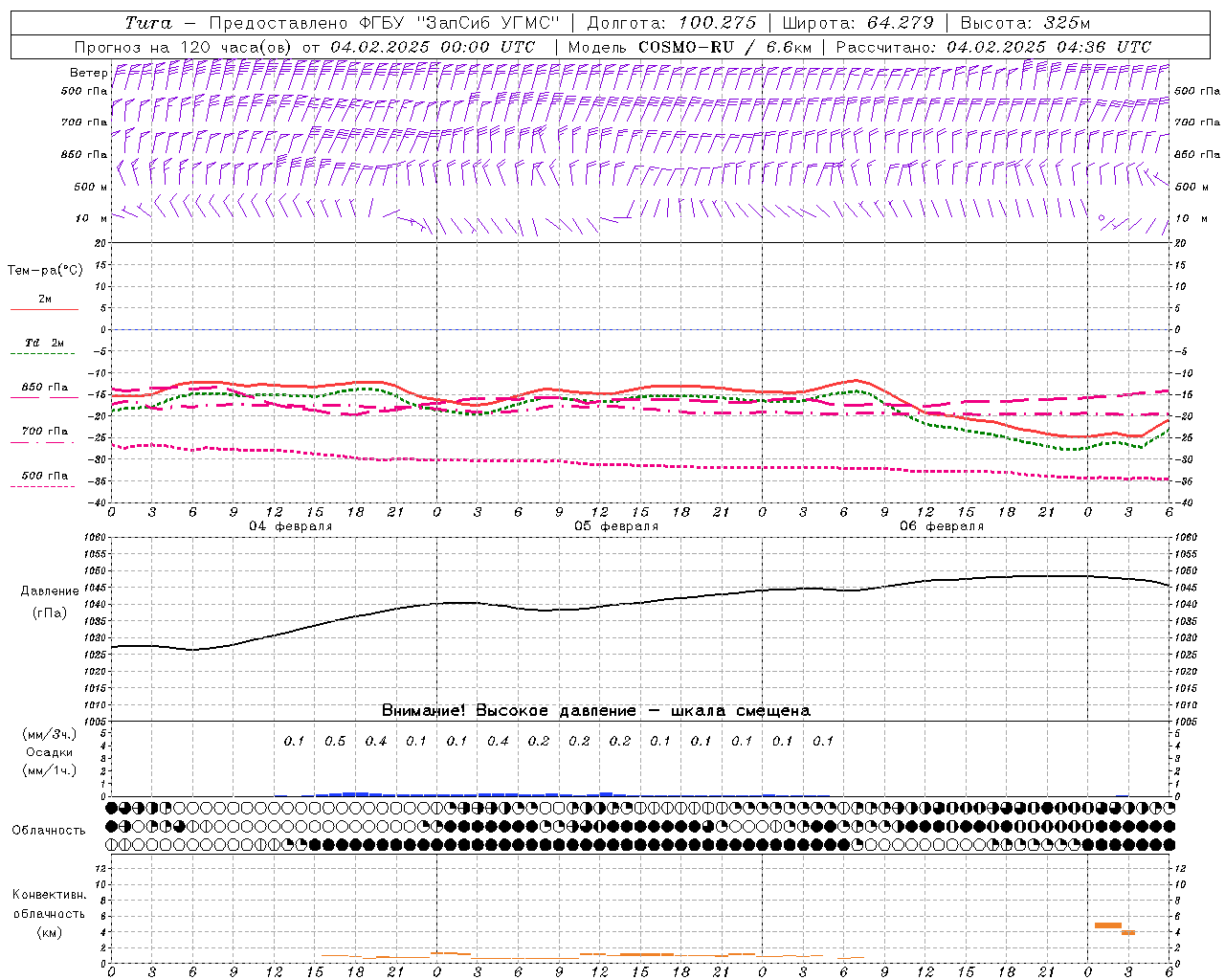The image size is (1225, 980).
Task: Click the Осадки precipitation label
Action: click(x=49, y=752)
